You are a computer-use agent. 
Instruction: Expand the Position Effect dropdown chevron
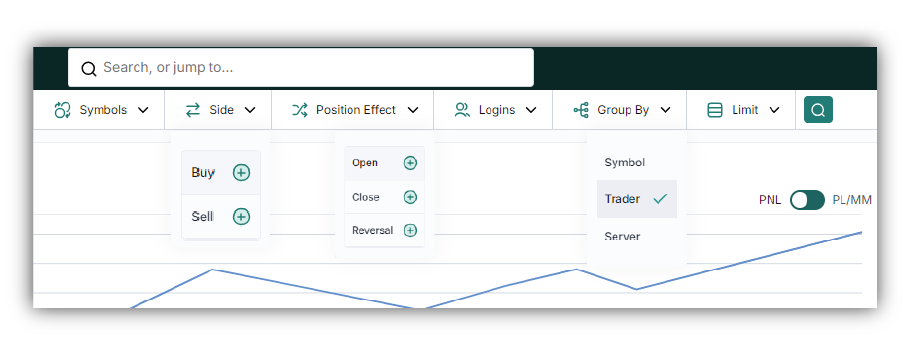click(x=413, y=110)
